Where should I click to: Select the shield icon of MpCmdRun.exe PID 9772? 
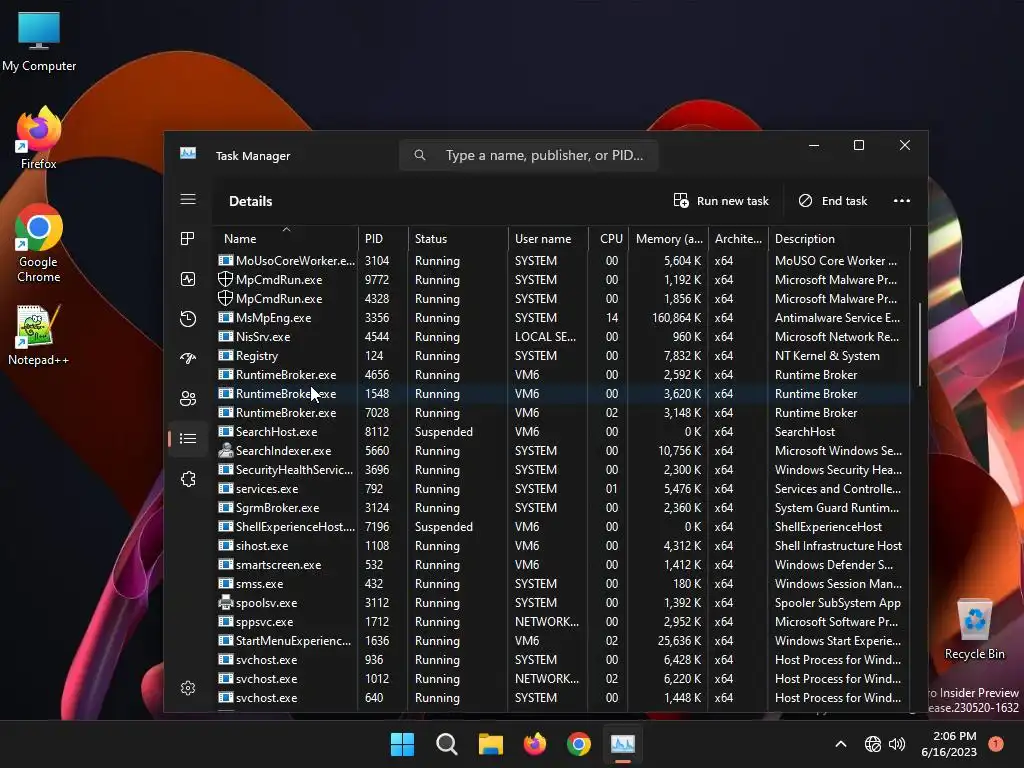[x=225, y=280]
